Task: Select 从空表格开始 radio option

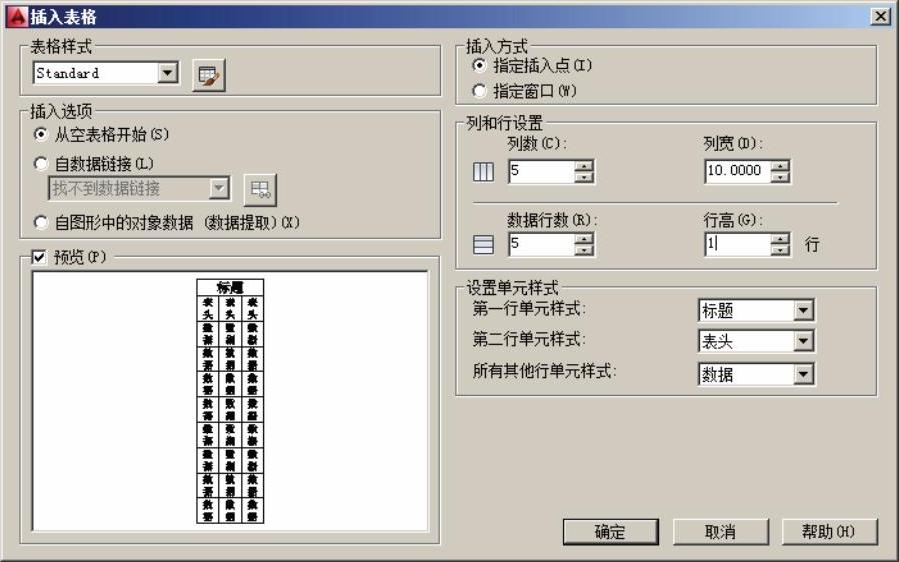Action: tap(41, 134)
